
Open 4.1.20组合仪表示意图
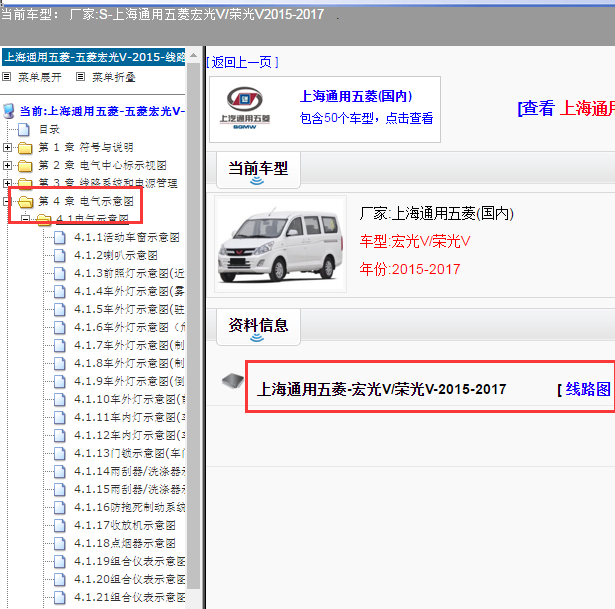coord(129,579)
